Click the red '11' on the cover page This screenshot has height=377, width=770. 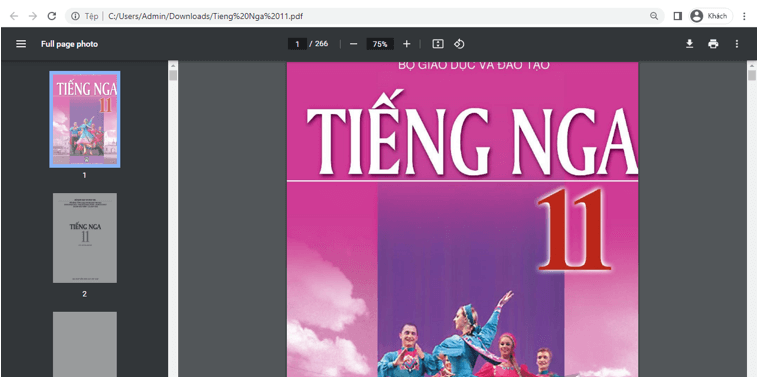[x=575, y=230]
